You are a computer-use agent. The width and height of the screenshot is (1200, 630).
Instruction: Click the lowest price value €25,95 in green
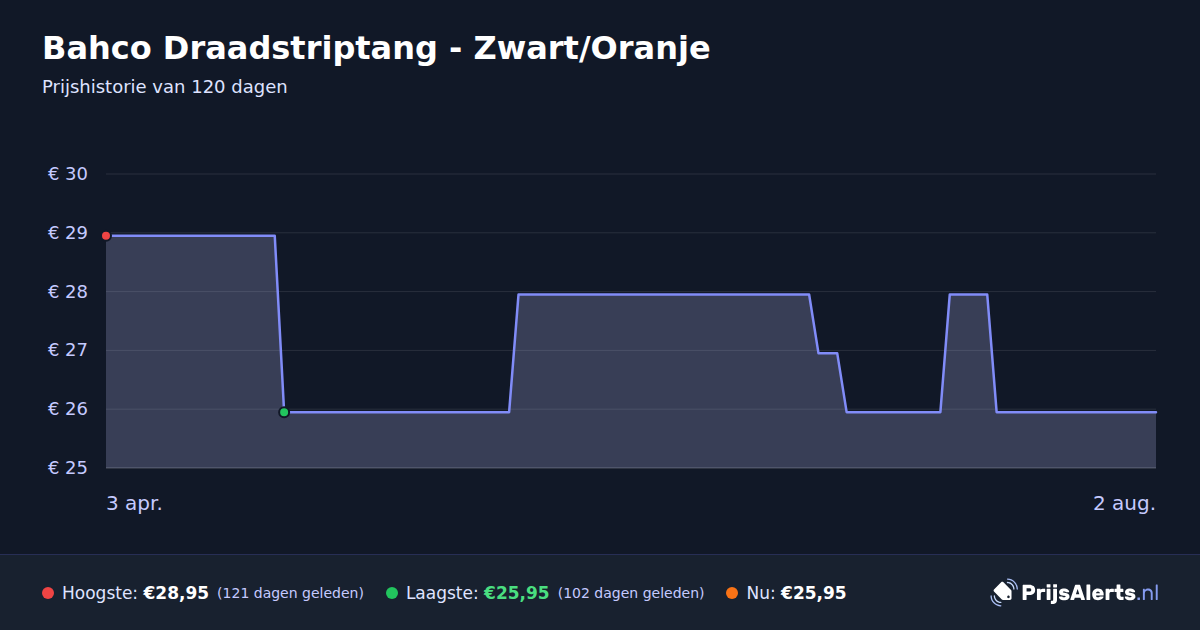(x=516, y=593)
